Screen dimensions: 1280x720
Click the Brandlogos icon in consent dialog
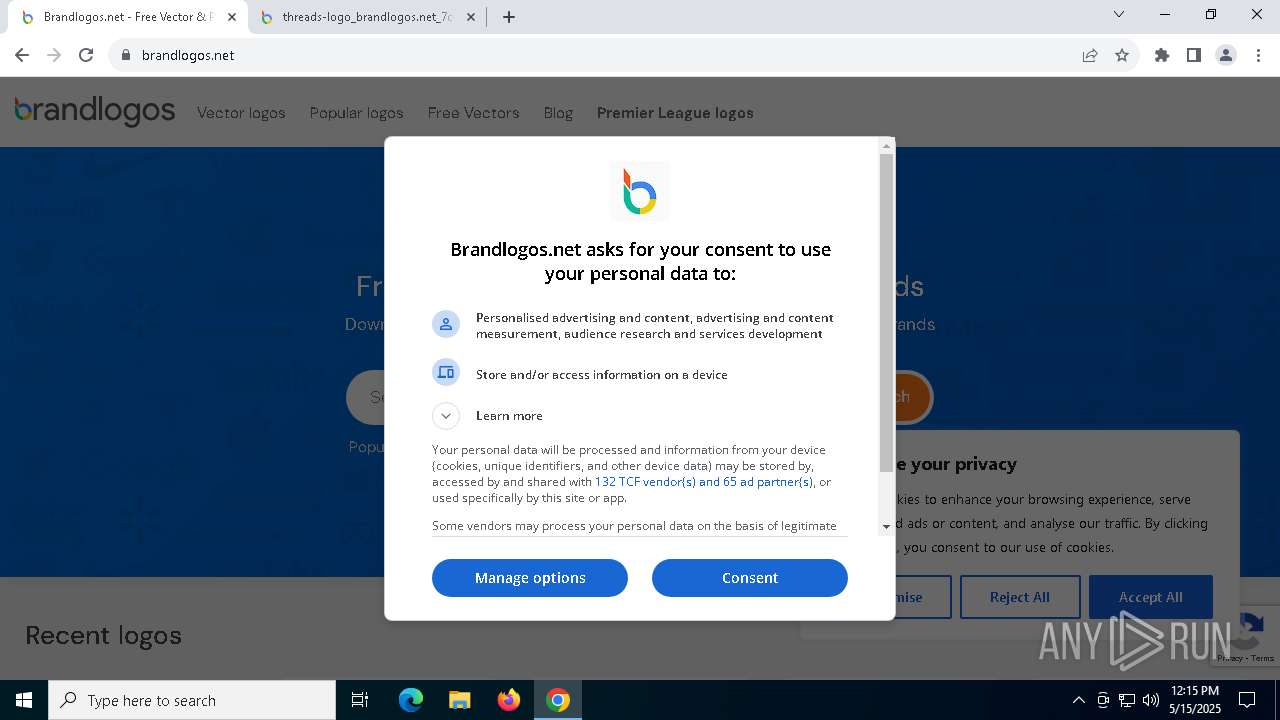[640, 191]
